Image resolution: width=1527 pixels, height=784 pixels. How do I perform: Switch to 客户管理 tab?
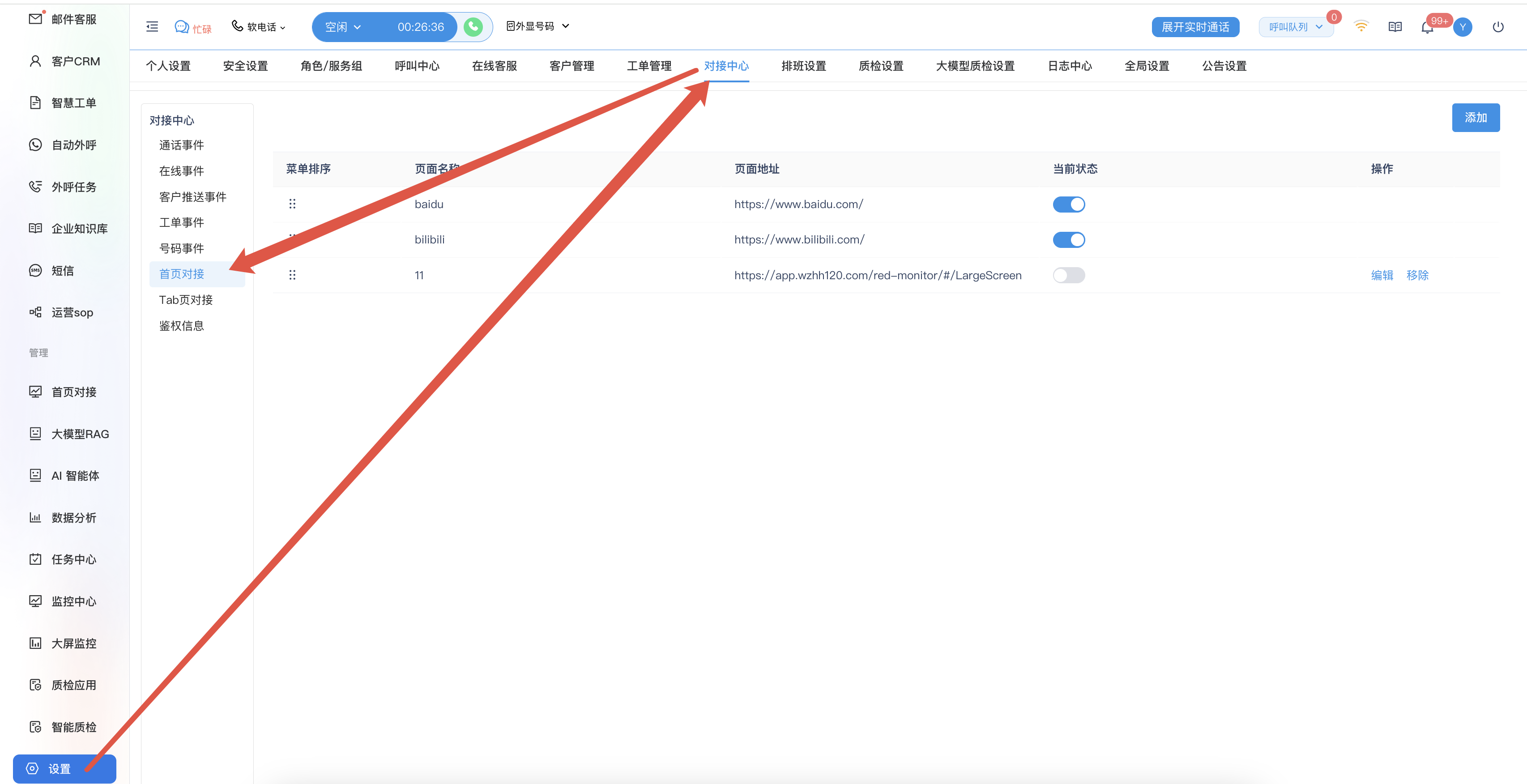point(572,66)
